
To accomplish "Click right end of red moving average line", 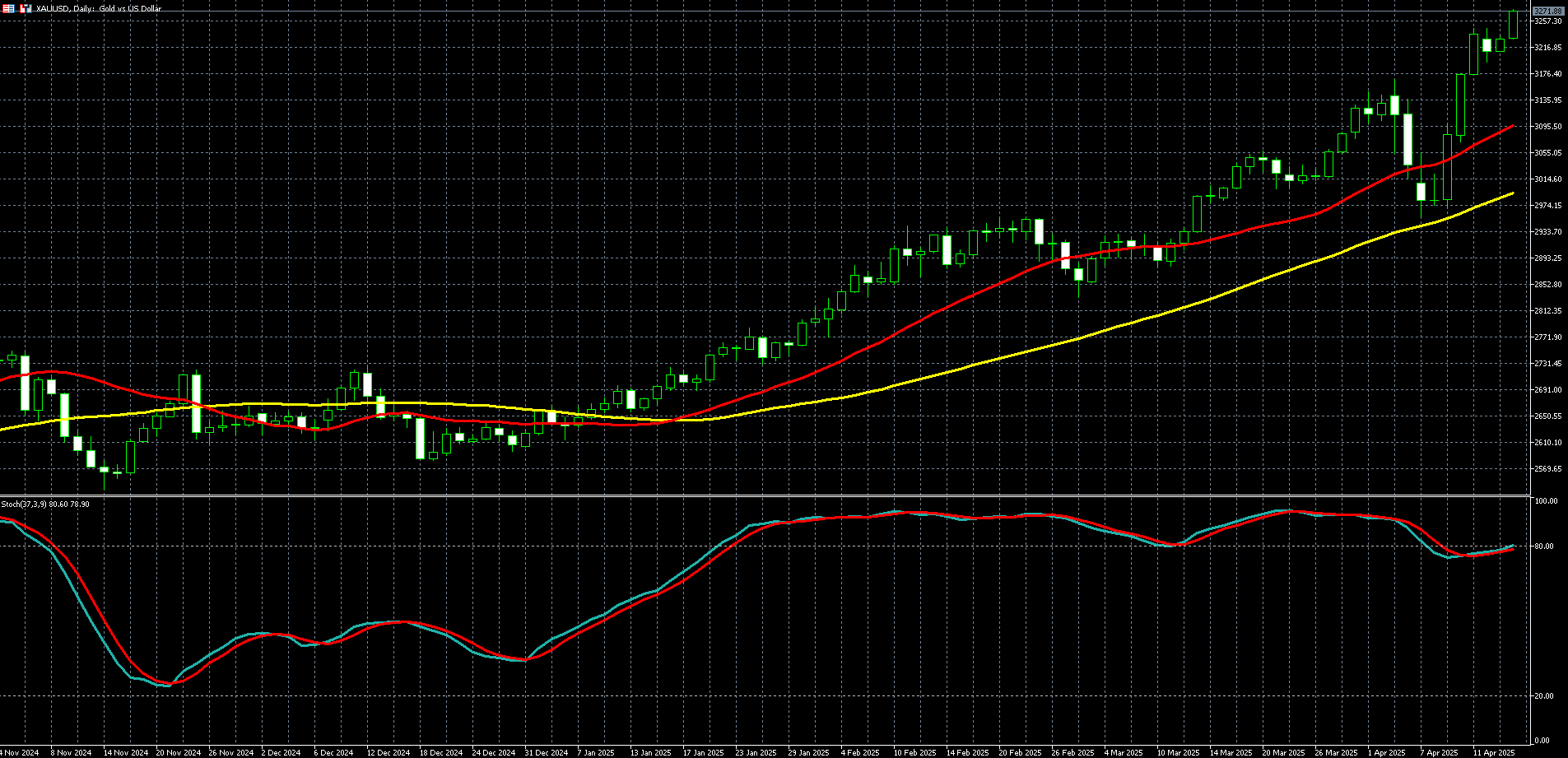I will click(x=1512, y=127).
